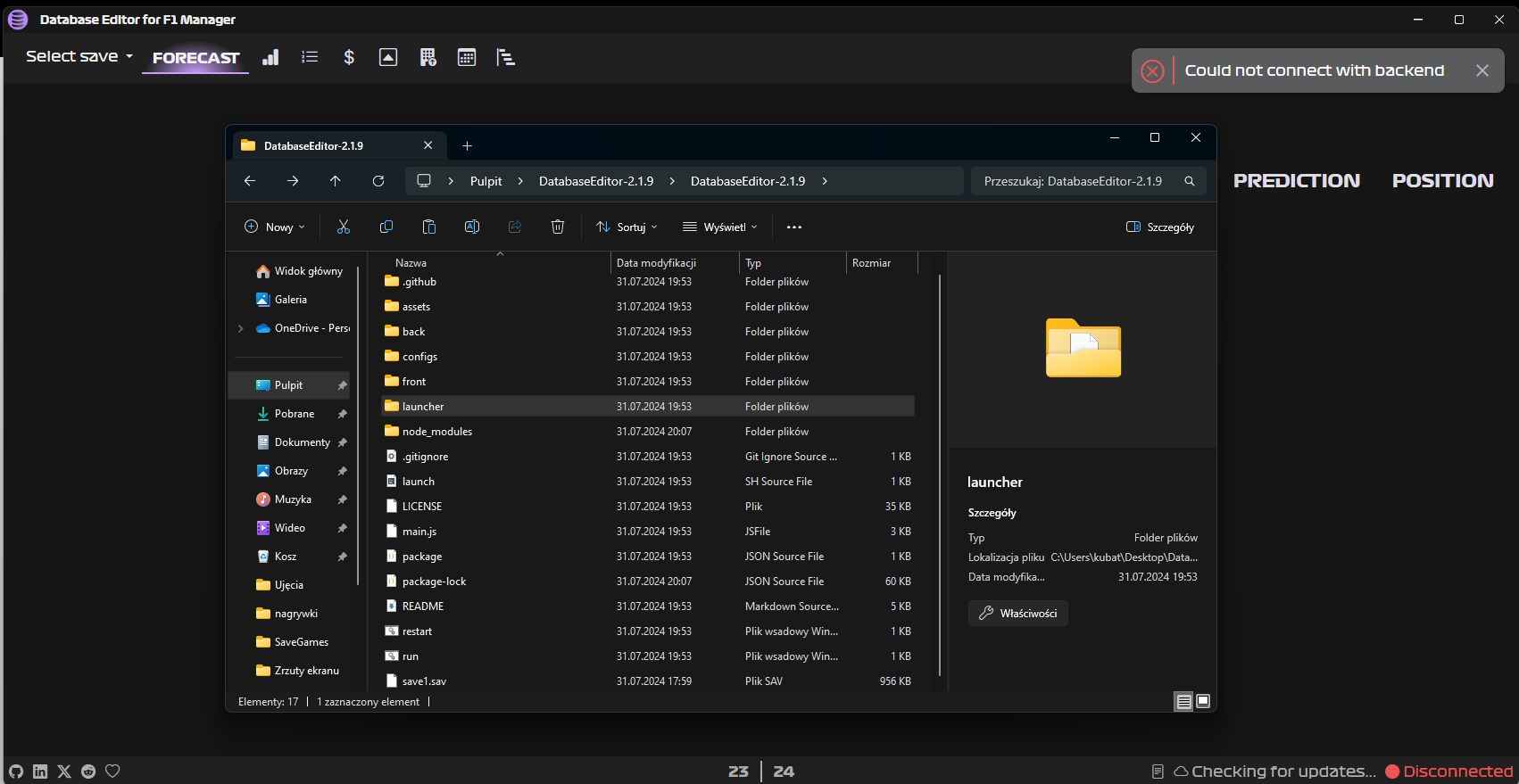Image resolution: width=1519 pixels, height=784 pixels.
Task: Sort by Data modyfikacji column header
Action: (675, 263)
